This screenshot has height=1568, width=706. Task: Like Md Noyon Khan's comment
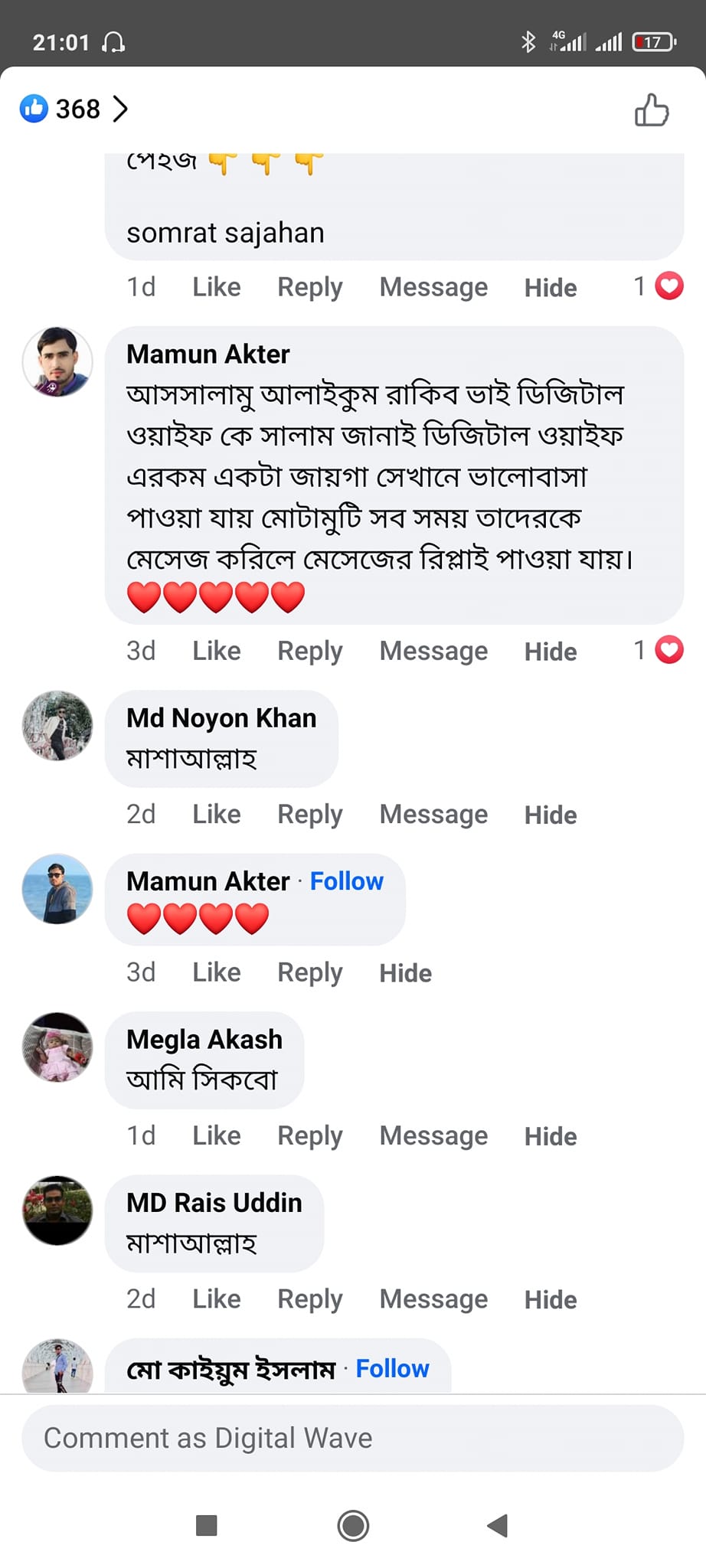coord(216,814)
